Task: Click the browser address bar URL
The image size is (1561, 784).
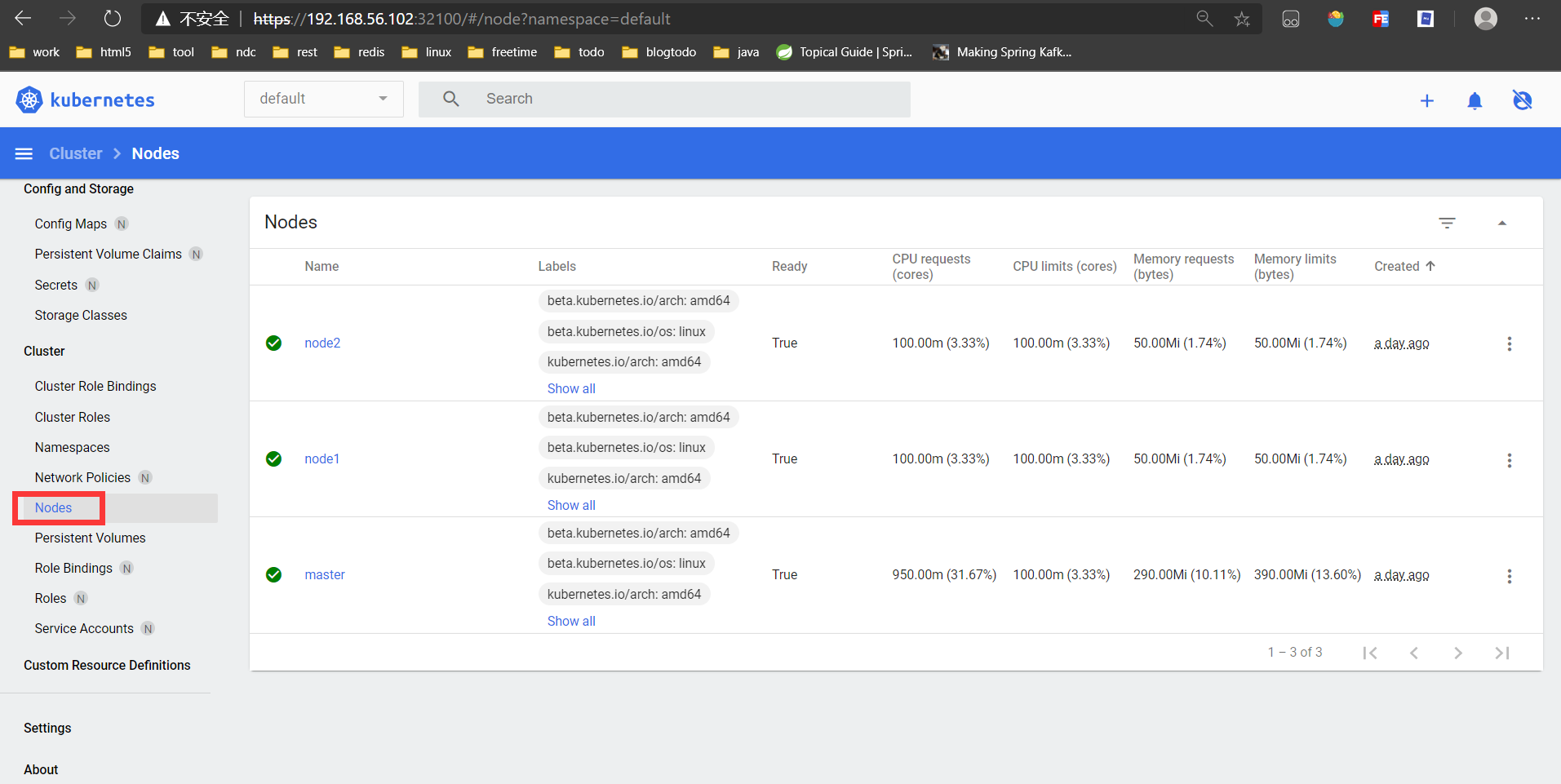Action: 462,19
